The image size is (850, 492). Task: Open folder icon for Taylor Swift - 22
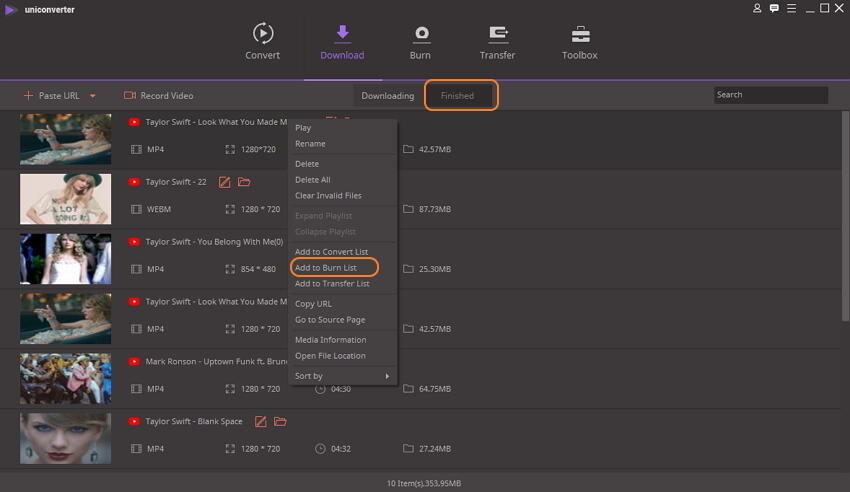pyautogui.click(x=244, y=182)
